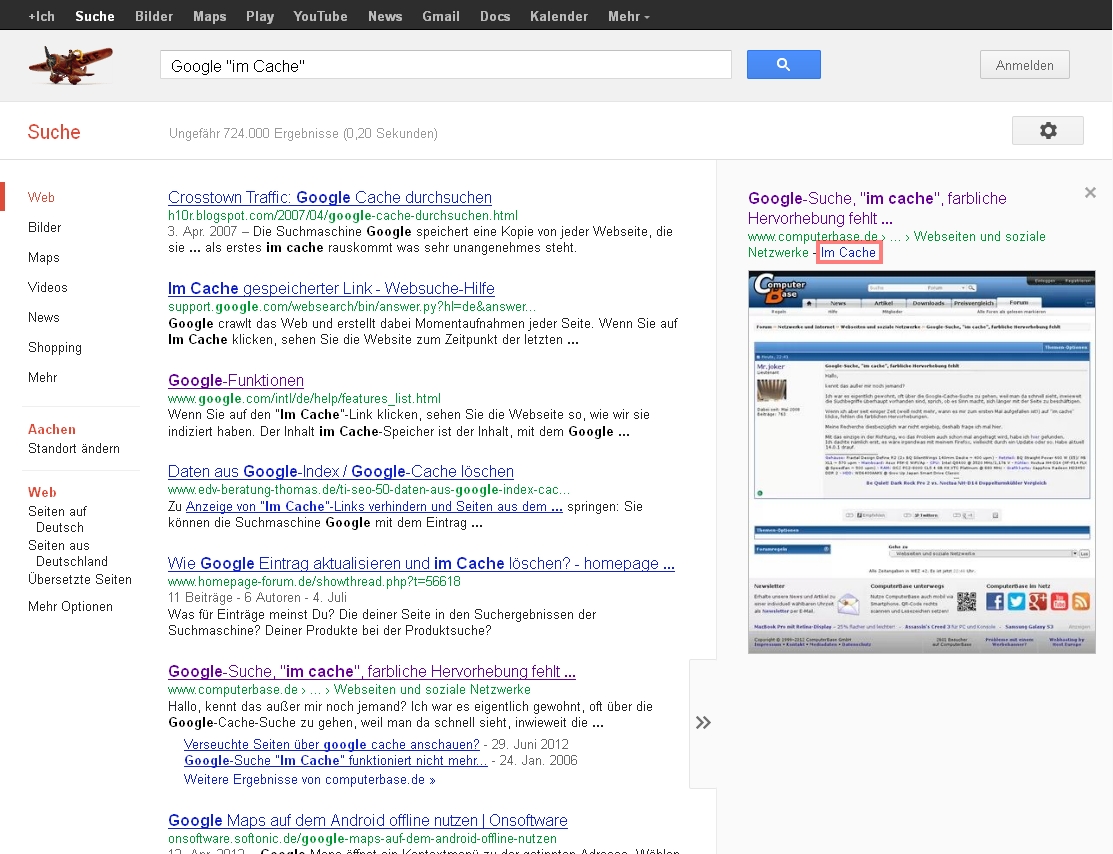Open Google-Funktionen result
The image size is (1113, 854).
pos(236,381)
